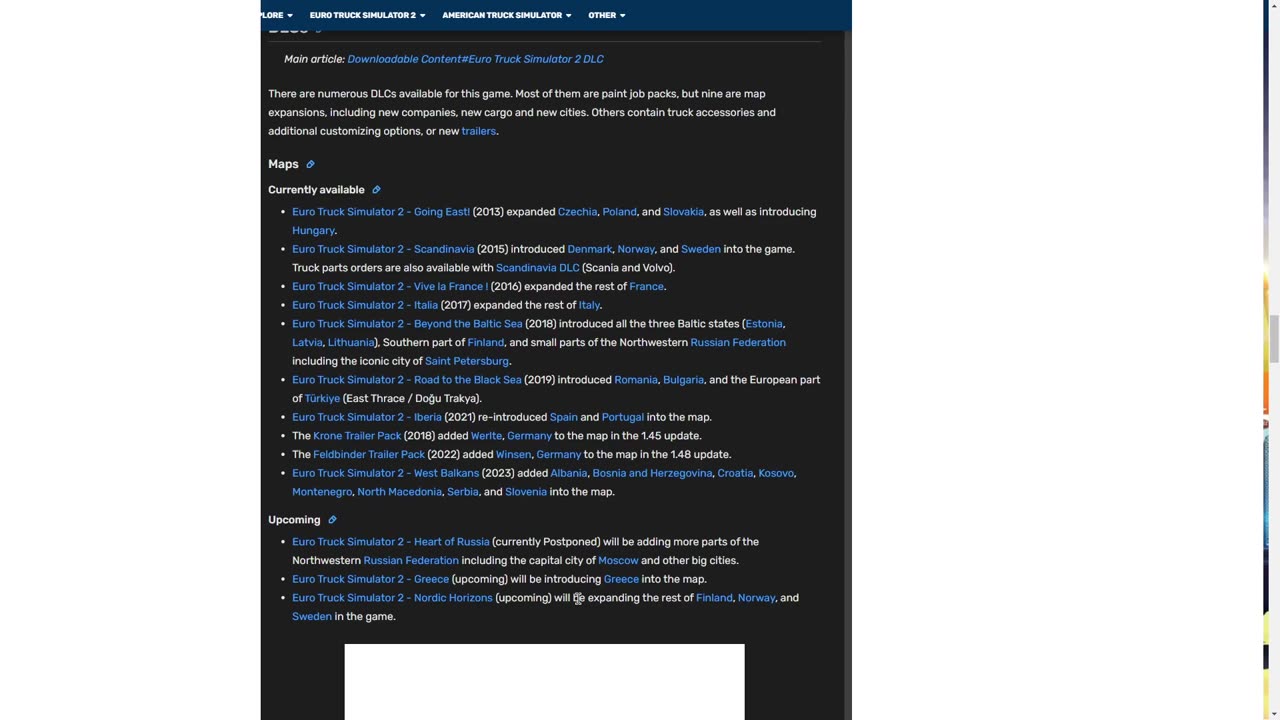
Task: Open Euro Truck Simulator 2 - Road to the Black Sea link
Action: tap(406, 380)
